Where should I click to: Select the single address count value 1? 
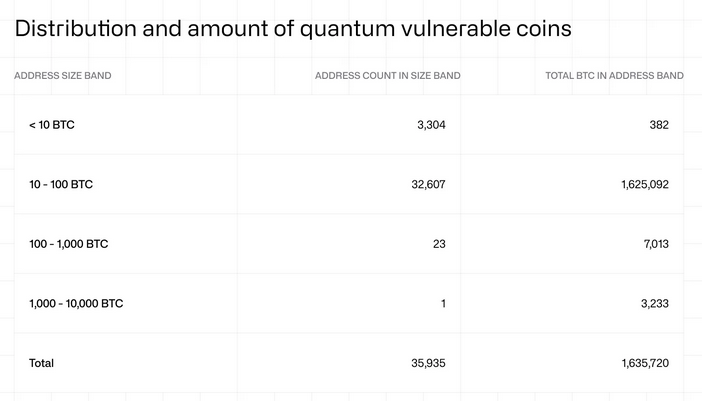[443, 303]
